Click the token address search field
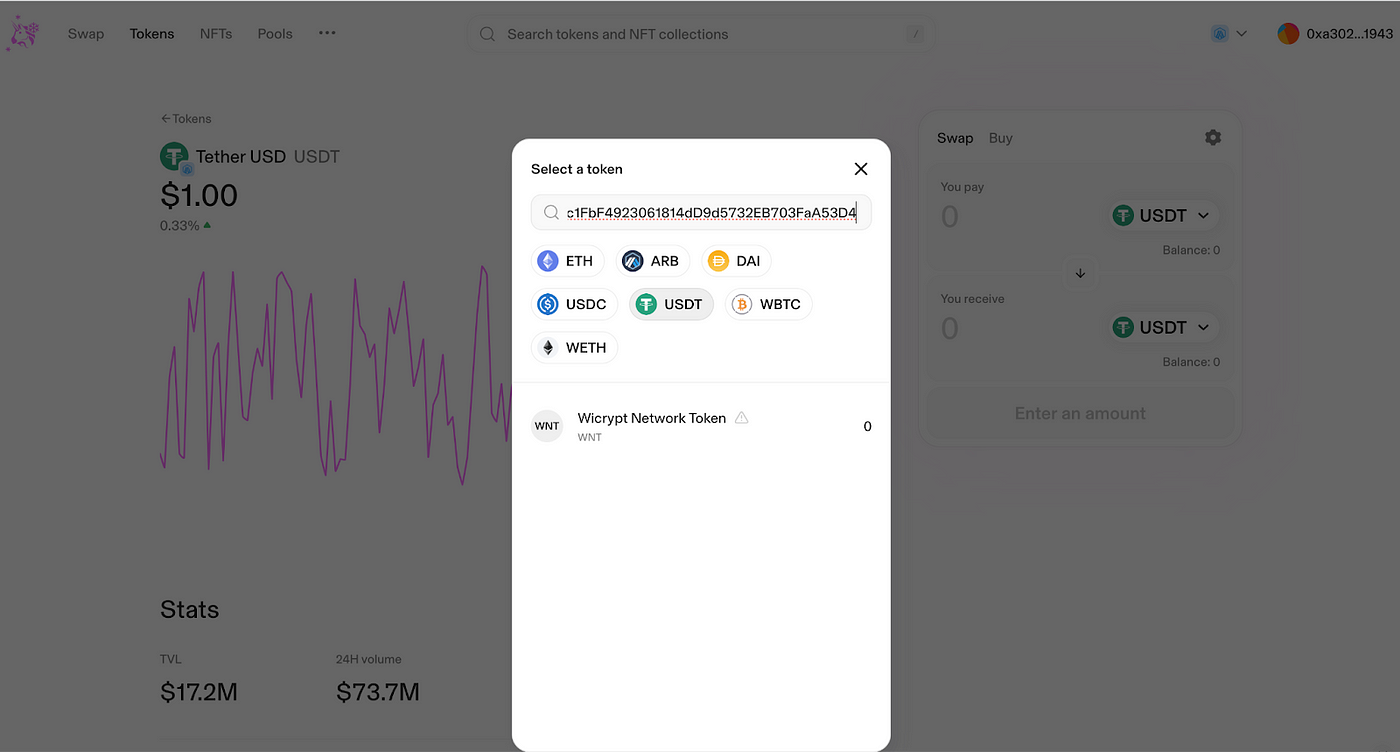The height and width of the screenshot is (752, 1400). [701, 212]
